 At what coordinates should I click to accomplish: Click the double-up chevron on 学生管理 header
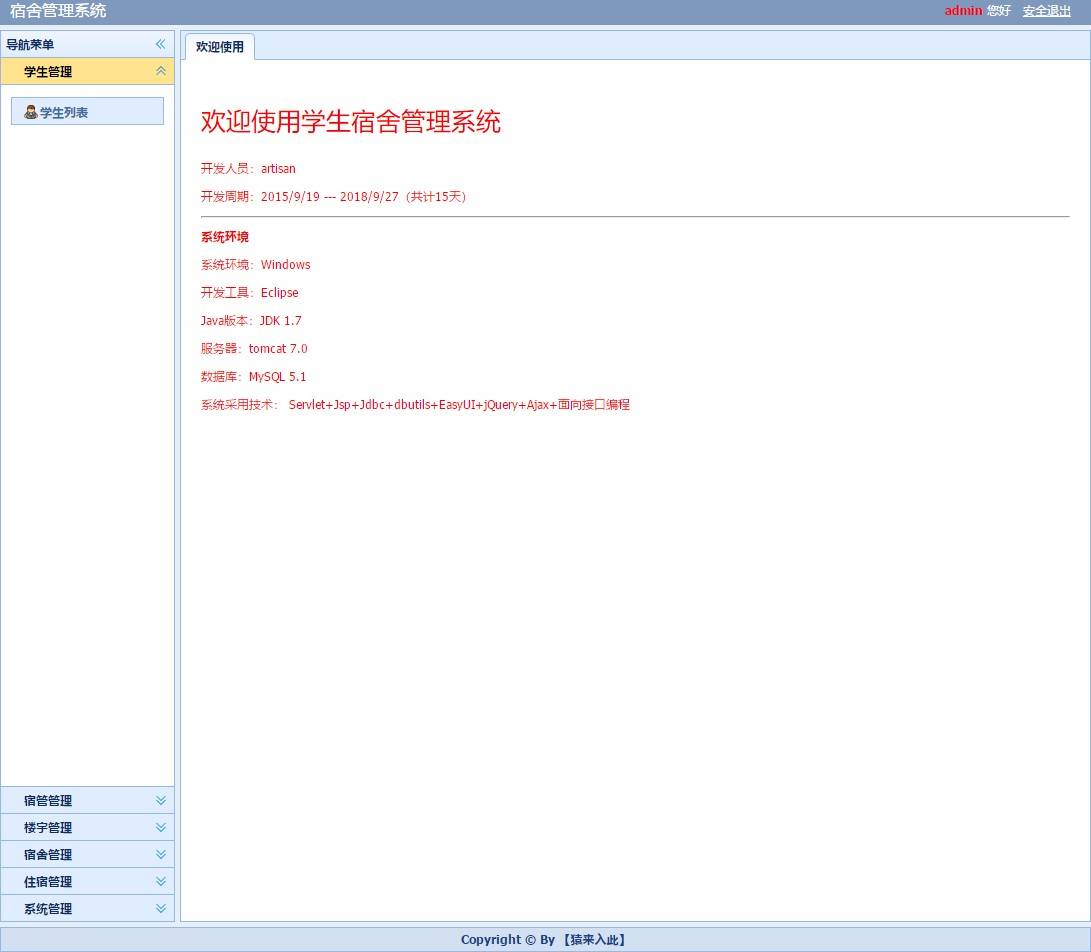pos(160,71)
